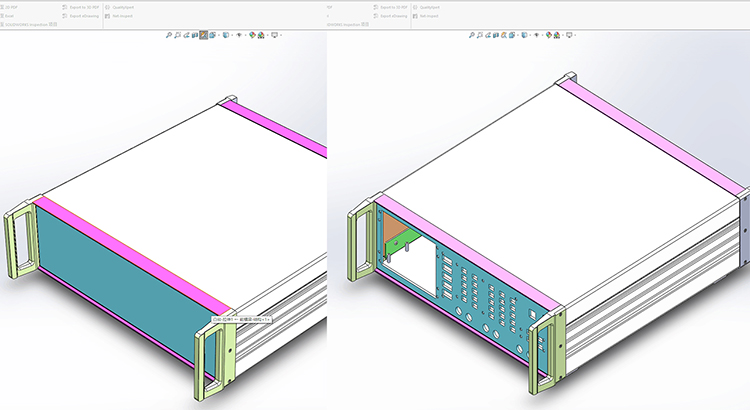The width and height of the screenshot is (750, 410).
Task: Open Display Style dropdown in left viewport toolbar
Action: 226,34
